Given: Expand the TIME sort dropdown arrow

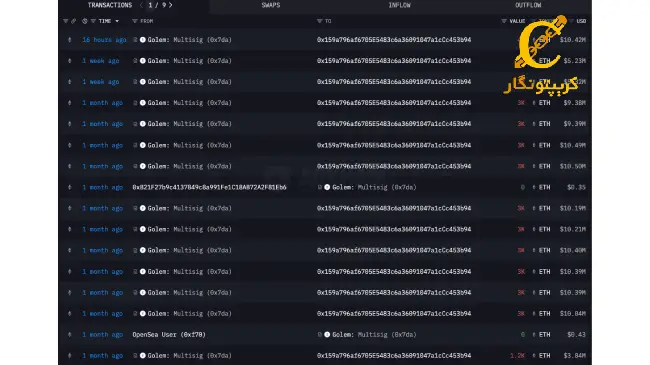Looking at the screenshot, I should [x=117, y=21].
